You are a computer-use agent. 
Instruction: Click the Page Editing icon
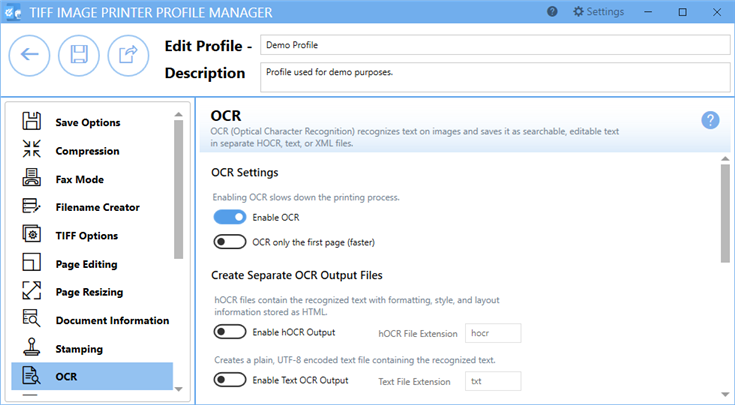pyautogui.click(x=31, y=262)
